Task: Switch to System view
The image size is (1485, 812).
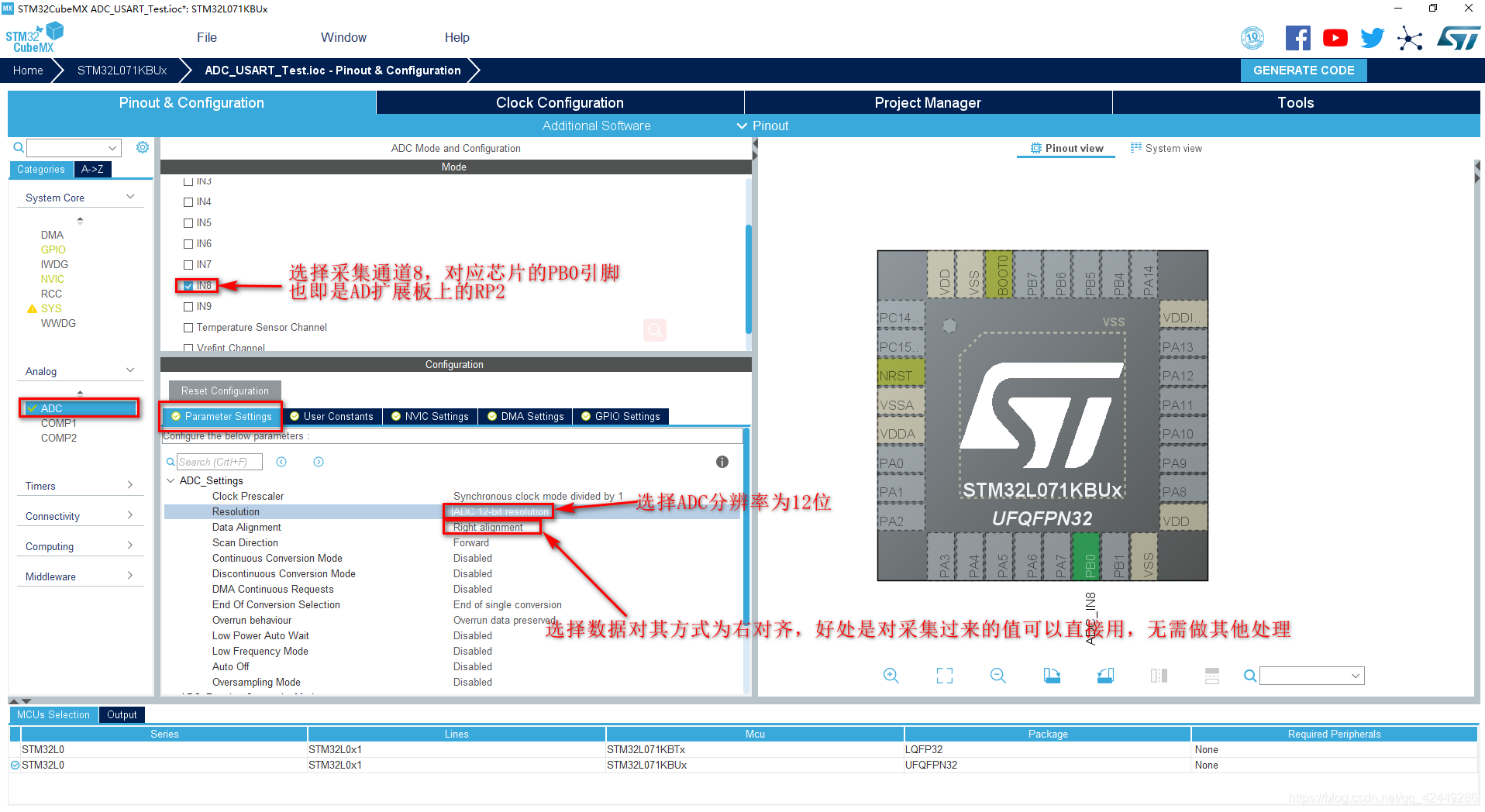Action: (x=1166, y=148)
